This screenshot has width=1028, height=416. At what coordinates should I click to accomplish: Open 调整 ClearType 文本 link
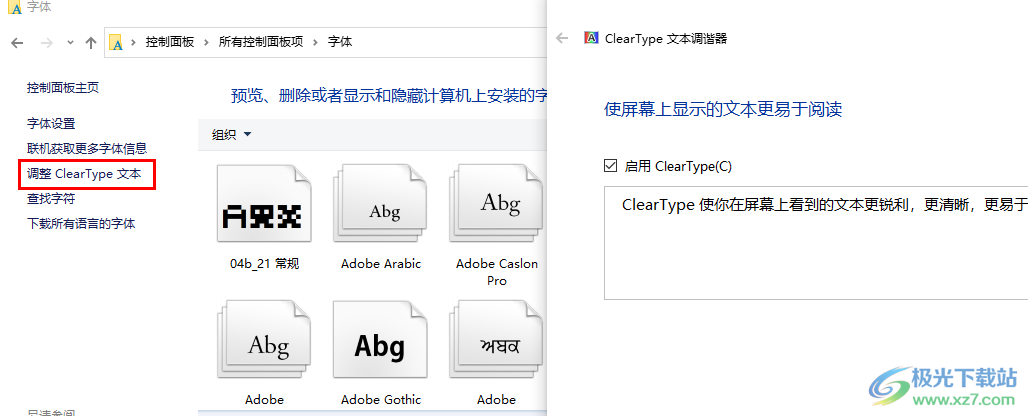84,174
